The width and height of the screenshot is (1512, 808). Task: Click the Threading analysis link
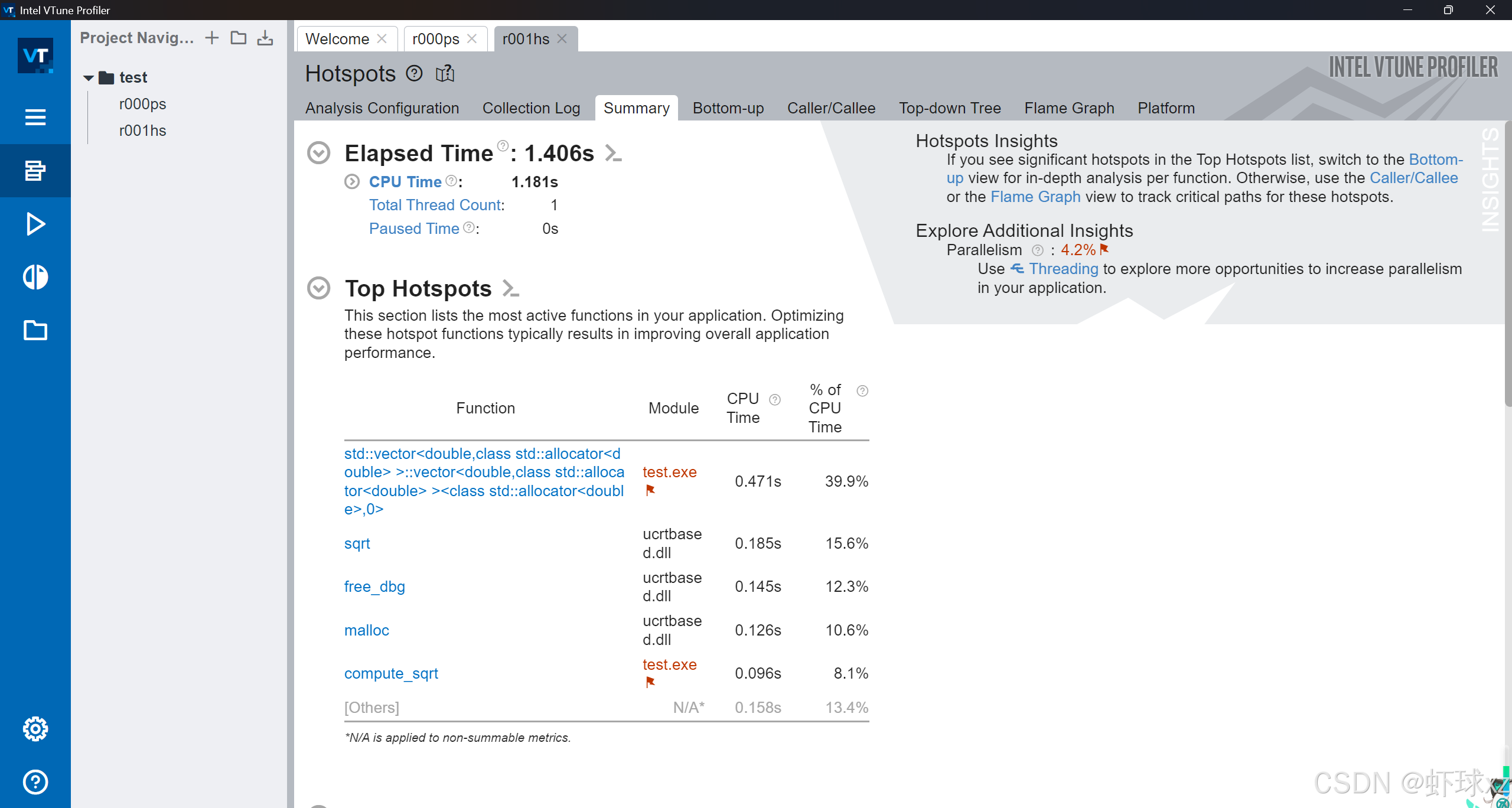(x=1063, y=269)
